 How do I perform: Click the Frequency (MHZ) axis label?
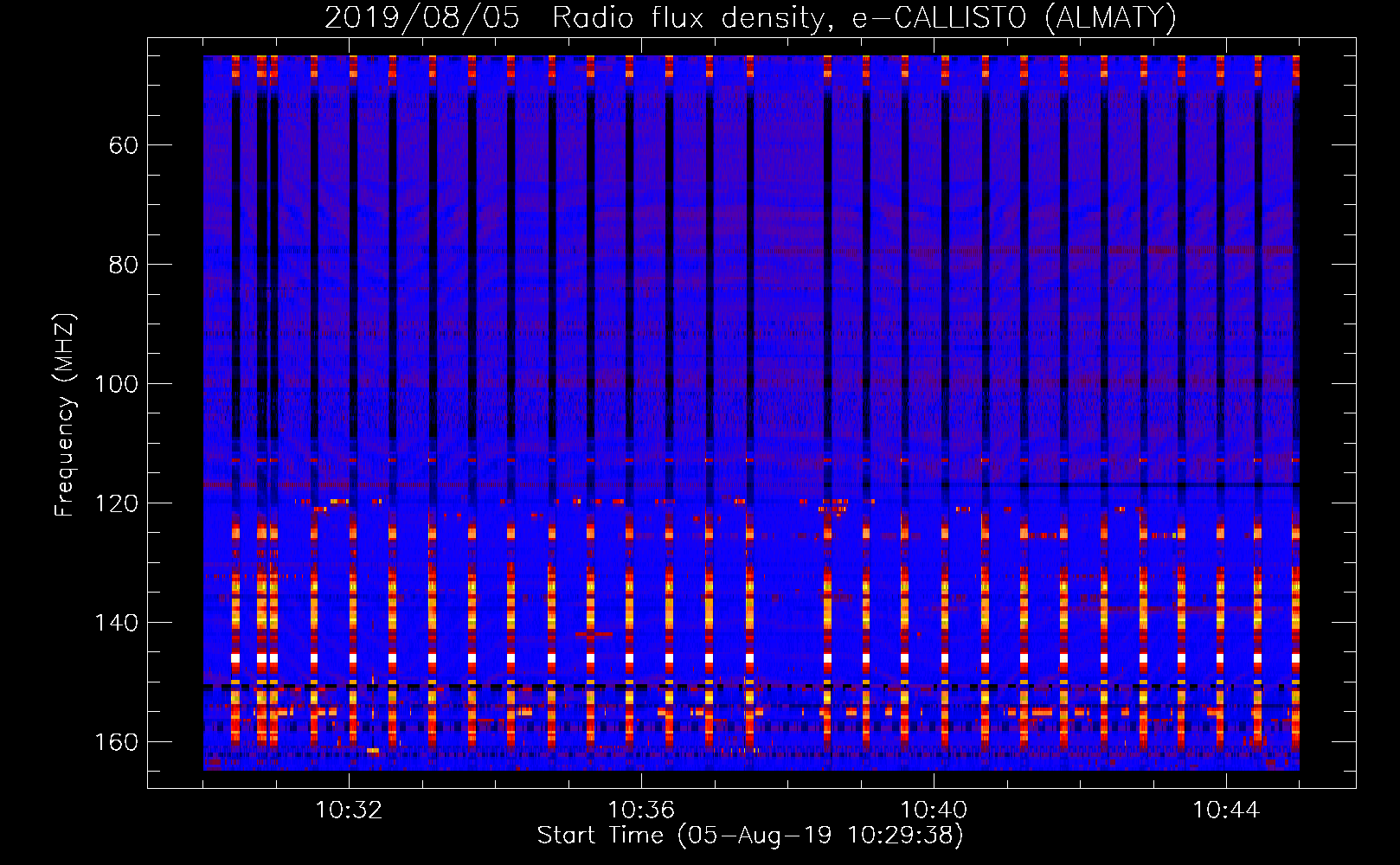coord(65,414)
